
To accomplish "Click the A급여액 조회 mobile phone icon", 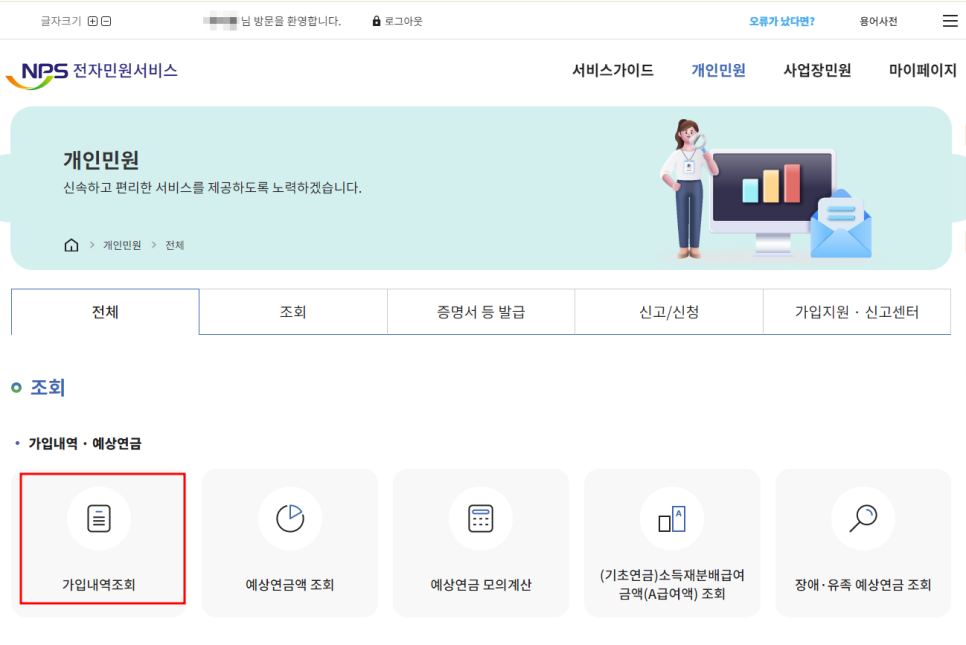I will pos(671,518).
